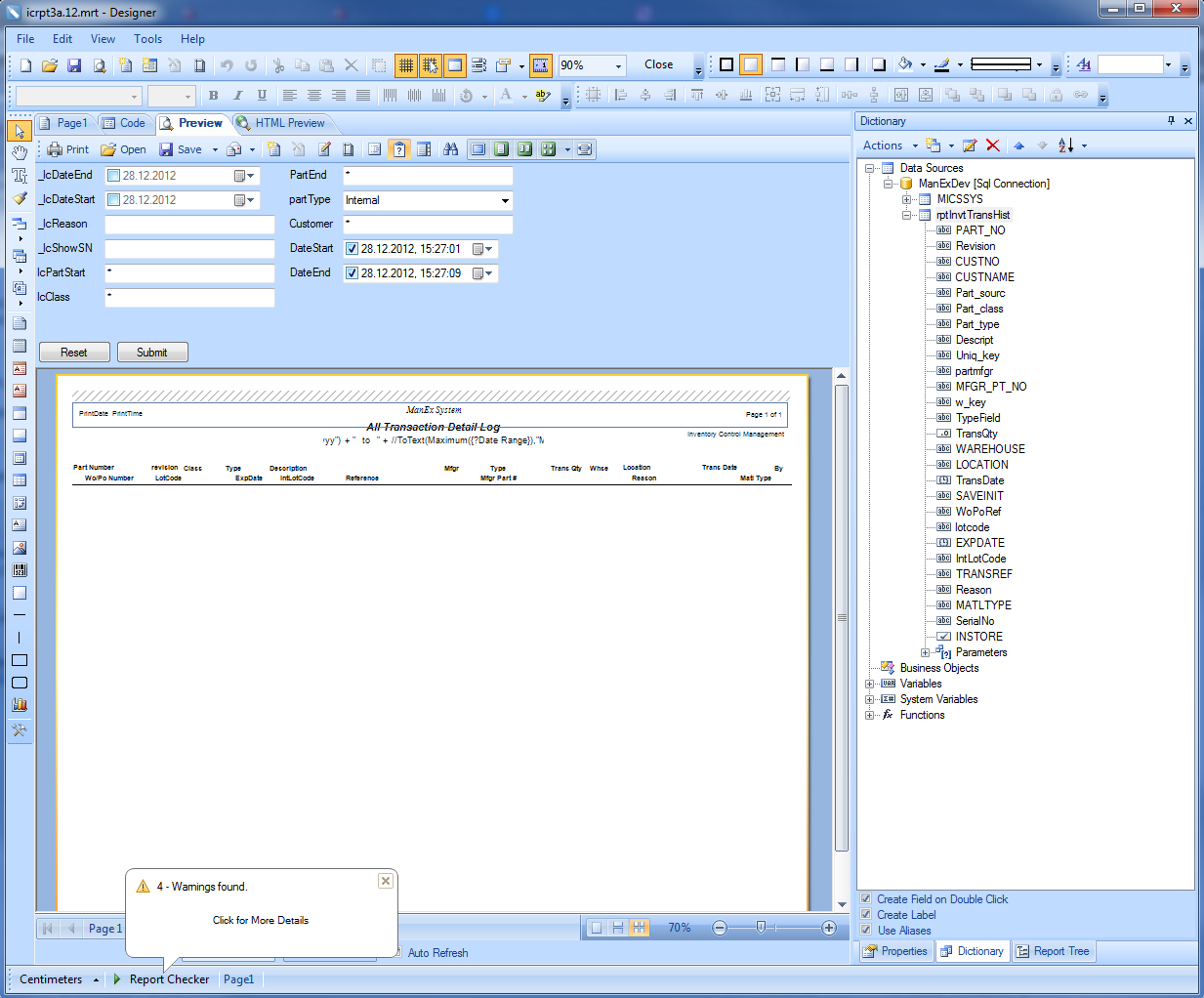Viewport: 1204px width, 998px height.
Task: Click the Customer input field
Action: pos(428,225)
